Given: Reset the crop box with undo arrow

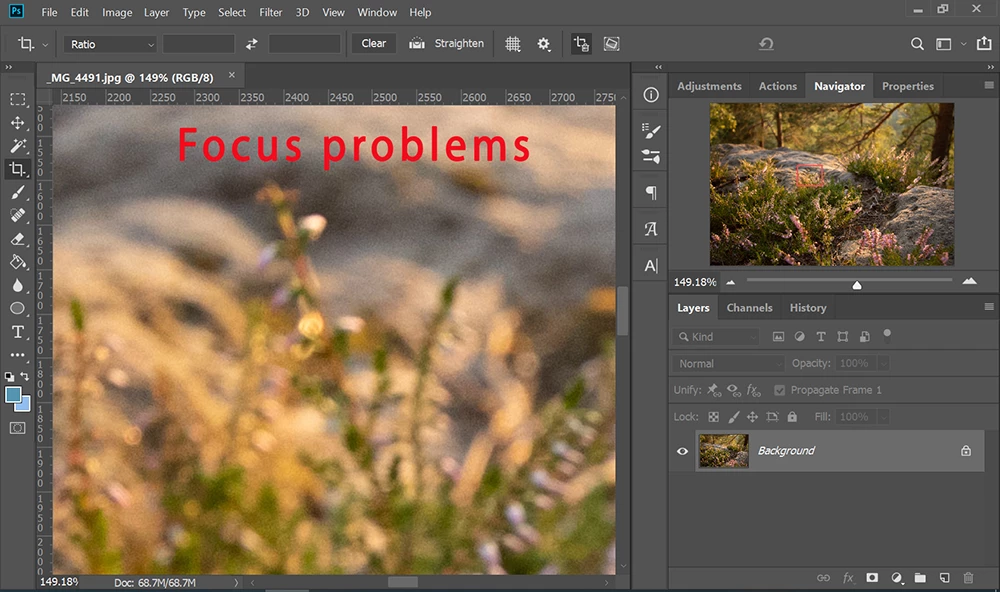Looking at the screenshot, I should [766, 44].
